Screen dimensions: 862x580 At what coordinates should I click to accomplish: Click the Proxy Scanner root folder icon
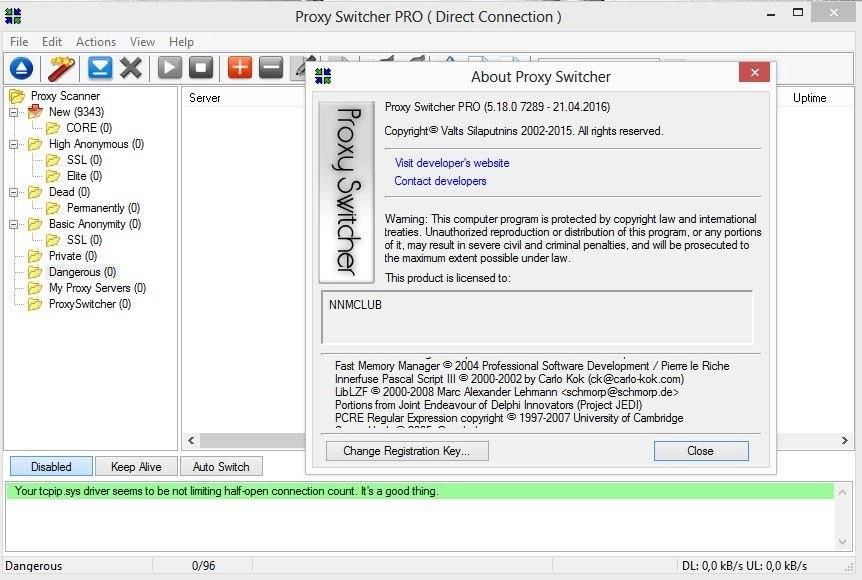[x=17, y=96]
